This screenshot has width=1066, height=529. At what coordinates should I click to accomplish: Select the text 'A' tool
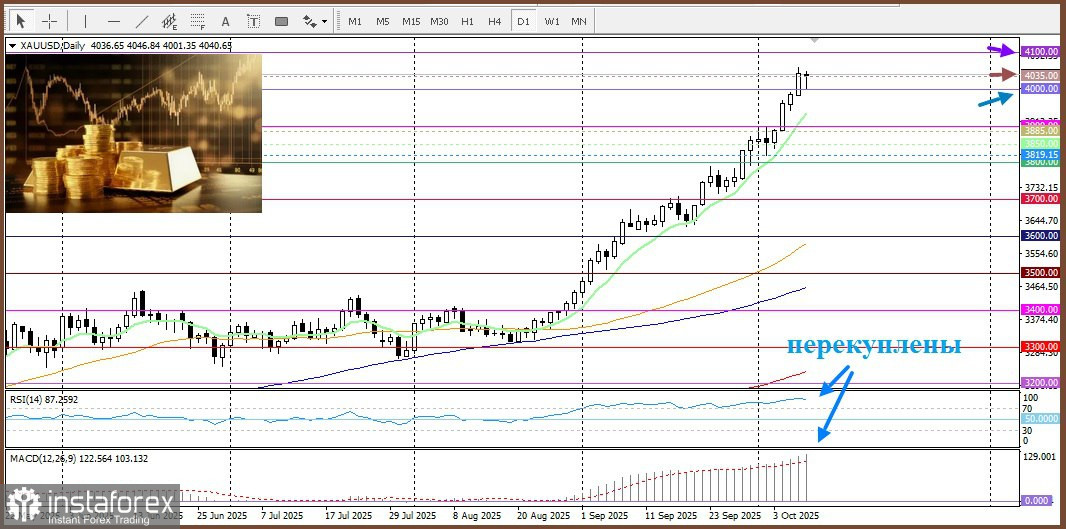[225, 21]
